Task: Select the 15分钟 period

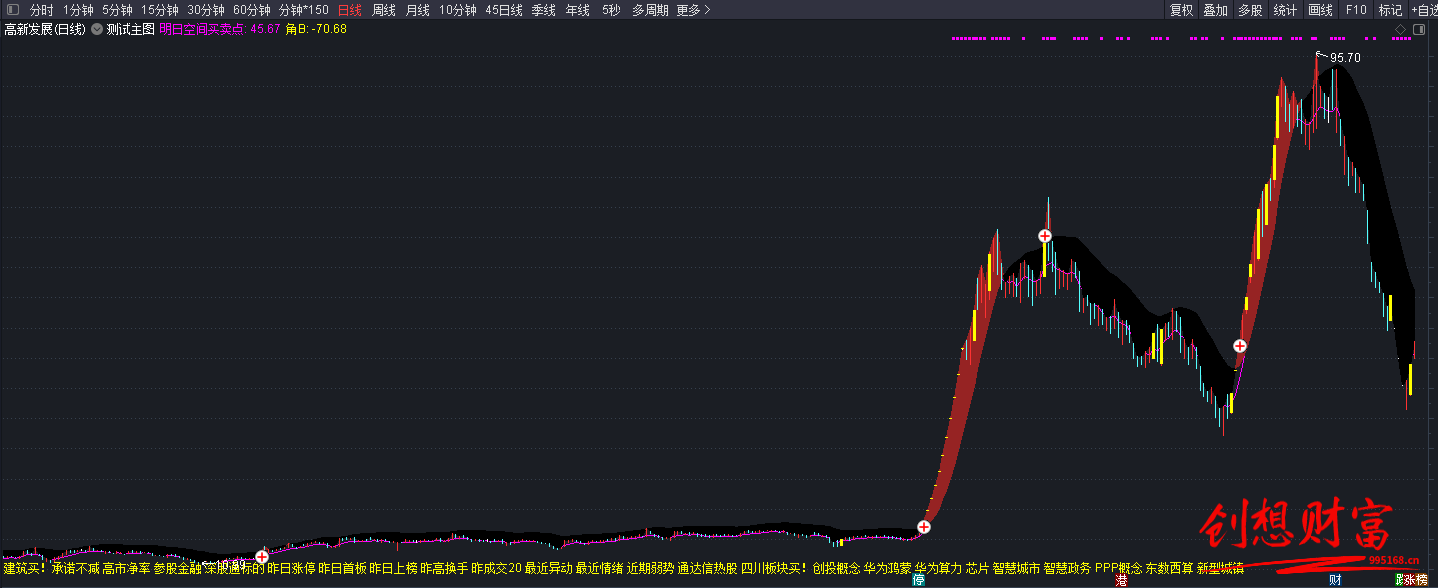Action: tap(160, 10)
